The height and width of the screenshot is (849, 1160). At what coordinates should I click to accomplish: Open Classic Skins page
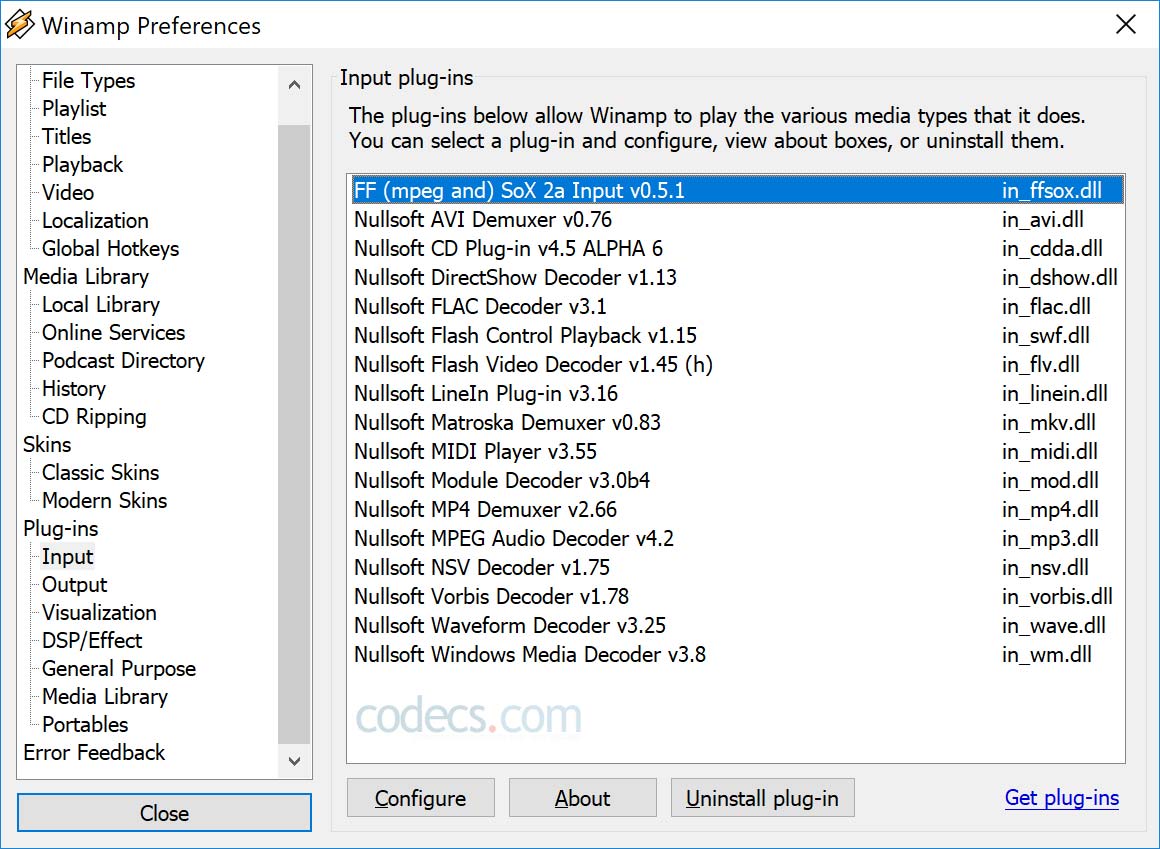point(101,473)
